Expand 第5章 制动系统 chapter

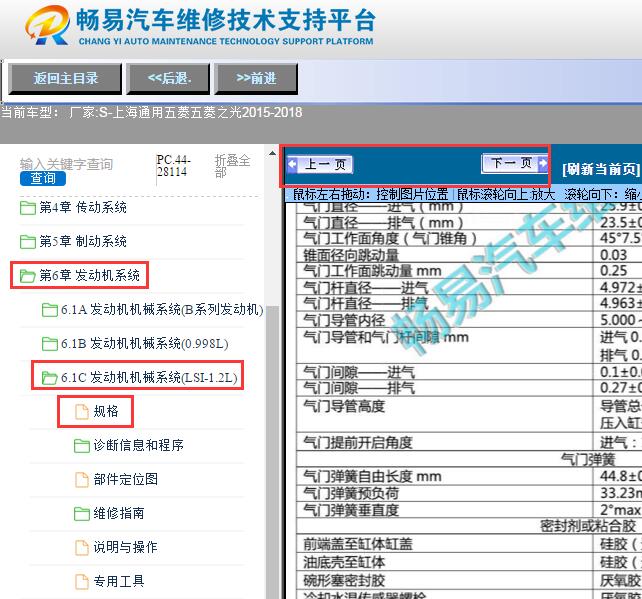(x=83, y=242)
